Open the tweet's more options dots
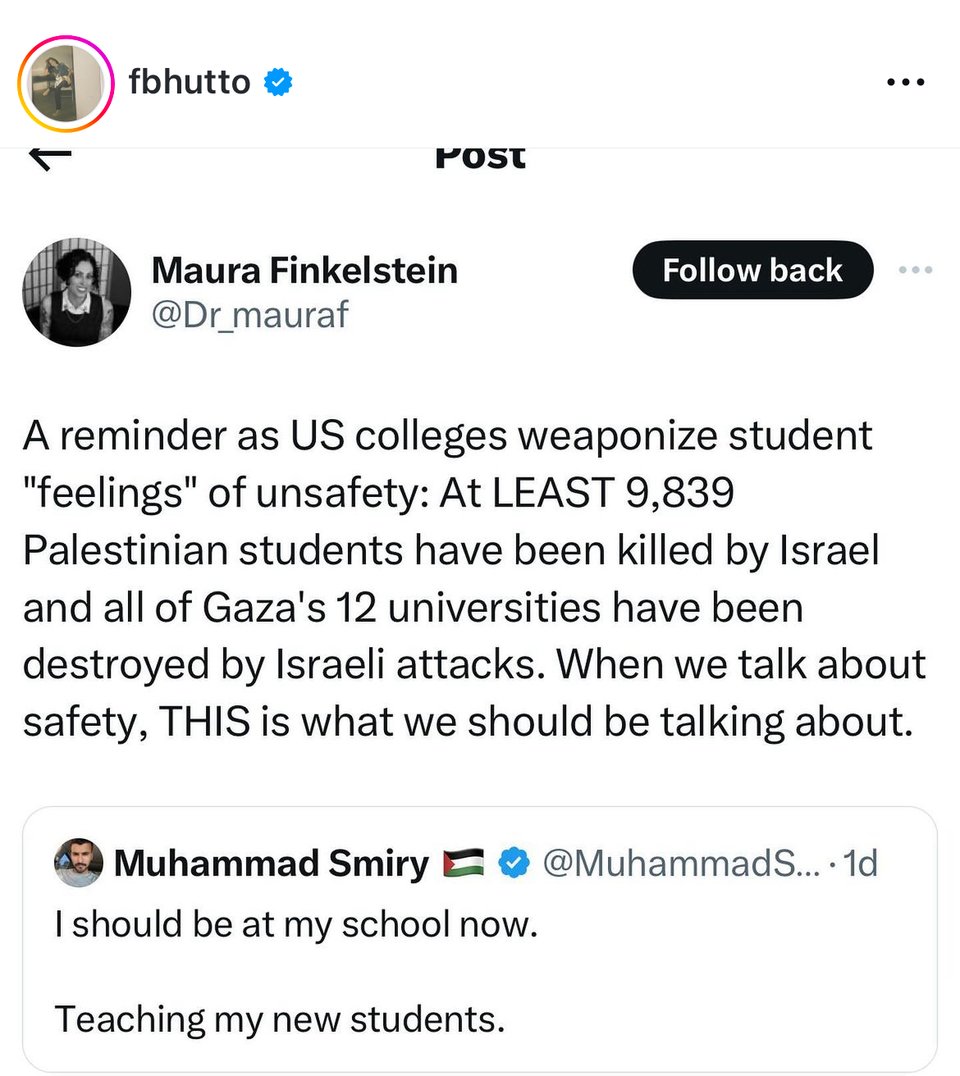Screen dimensions: 960x1076 915,270
